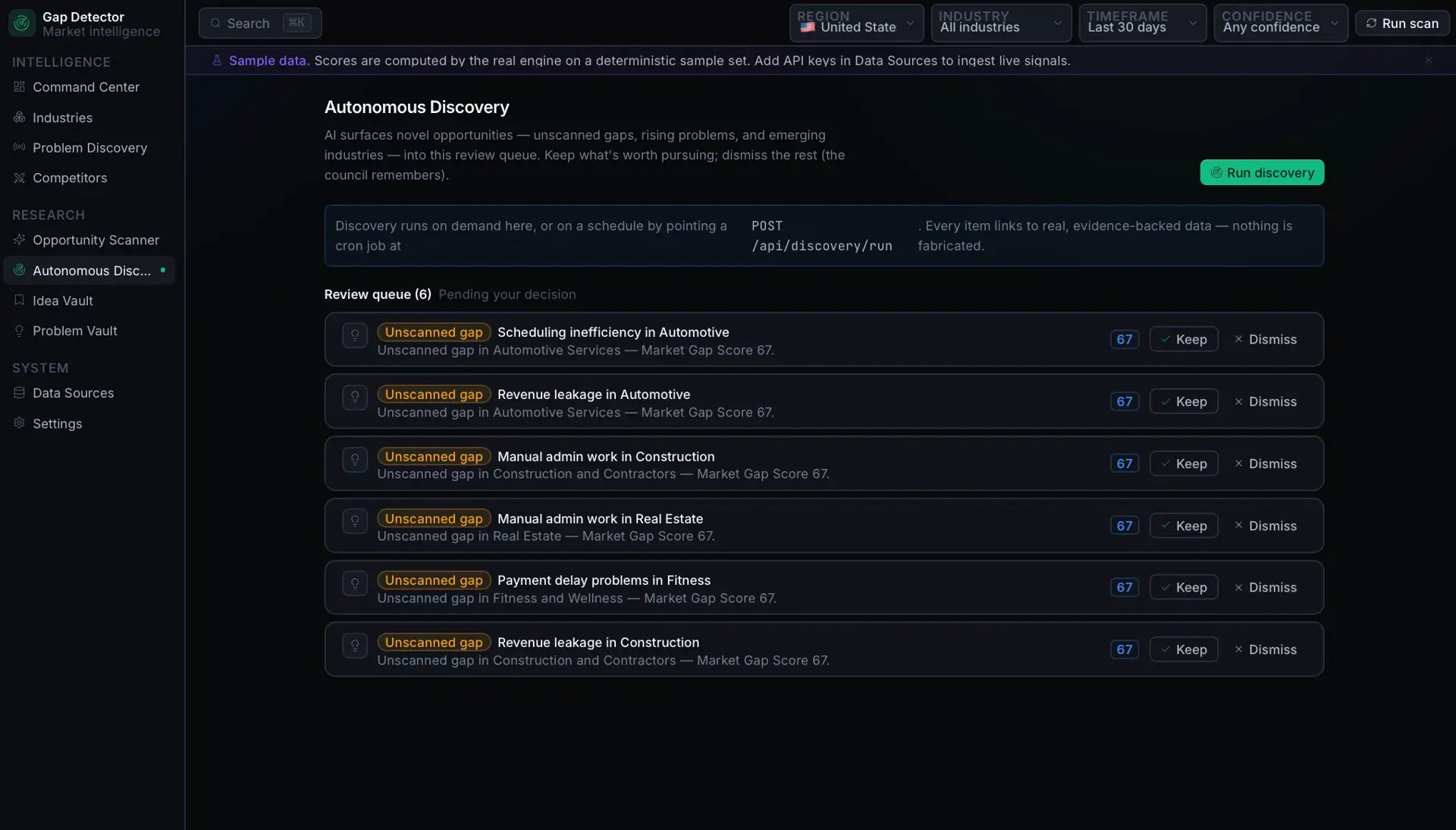Click lightbulb icon for Manual admin work in Real Estate

pyautogui.click(x=355, y=521)
